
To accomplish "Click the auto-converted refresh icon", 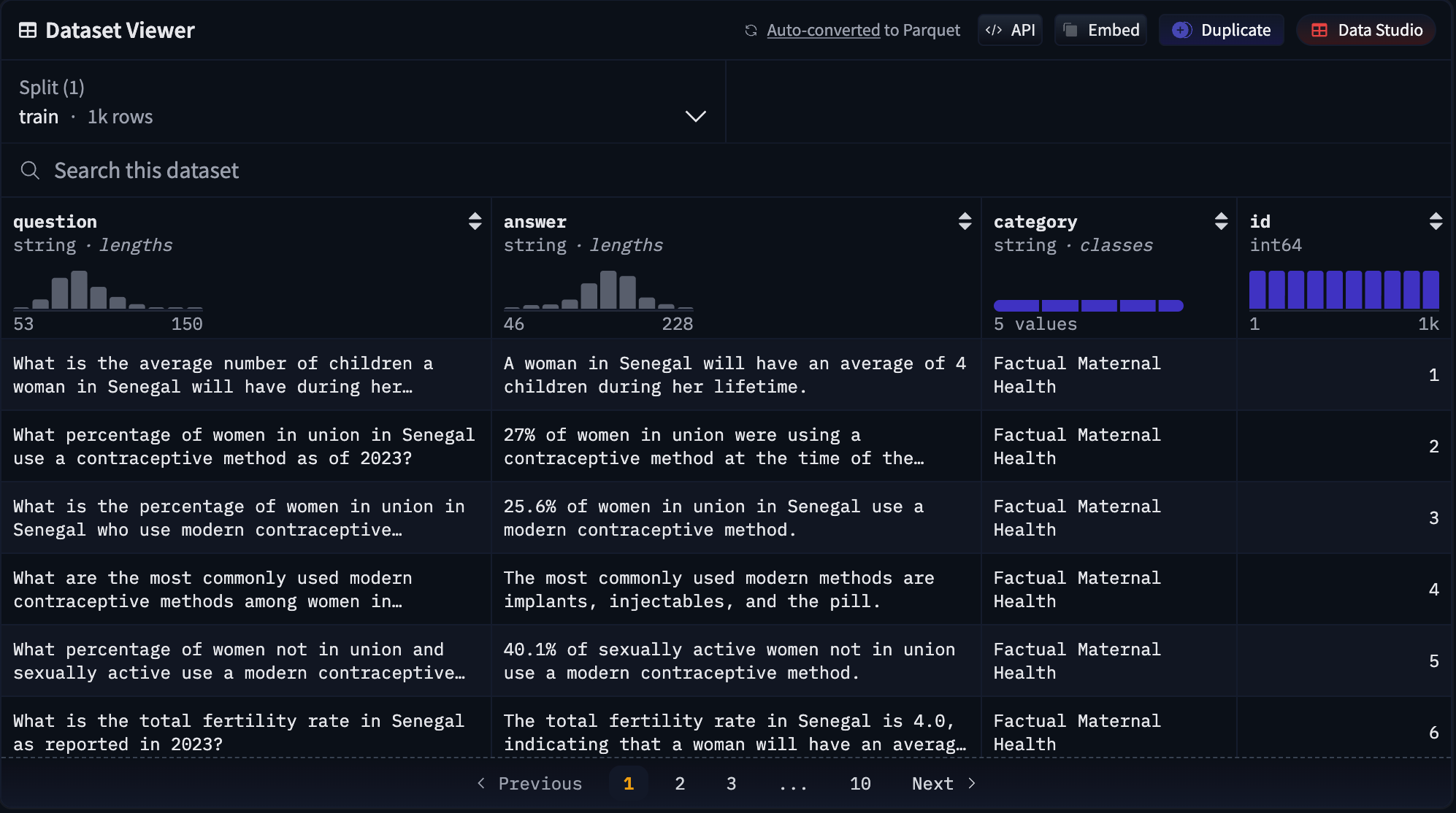I will 751,30.
